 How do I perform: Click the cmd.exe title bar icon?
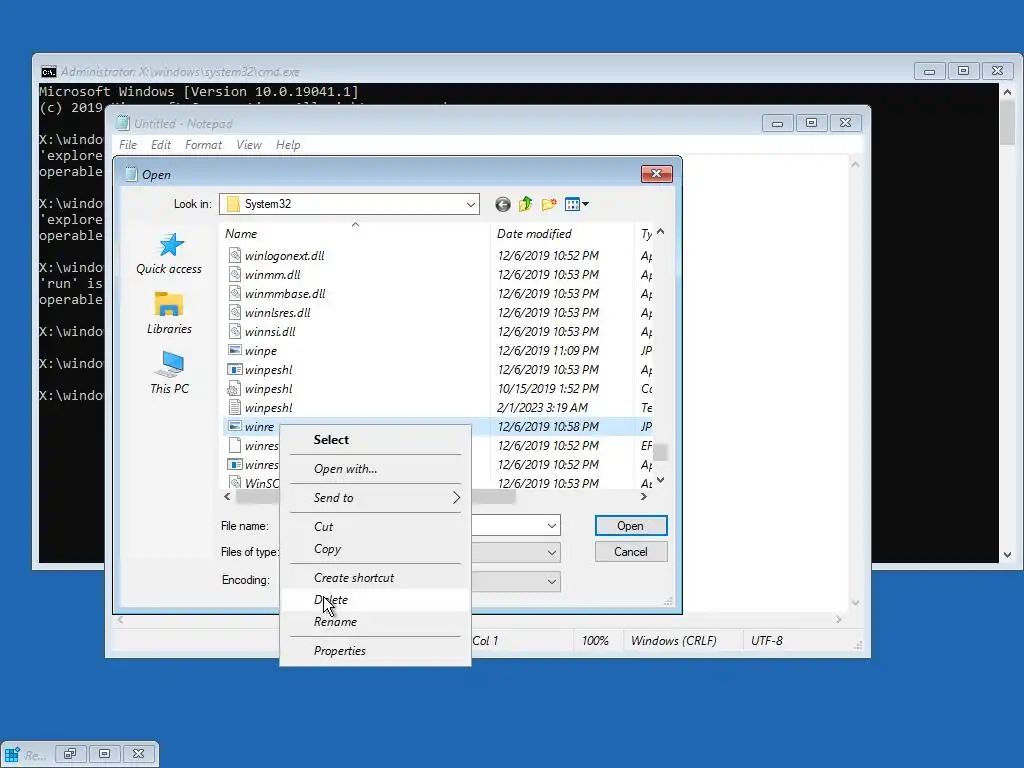pos(49,72)
